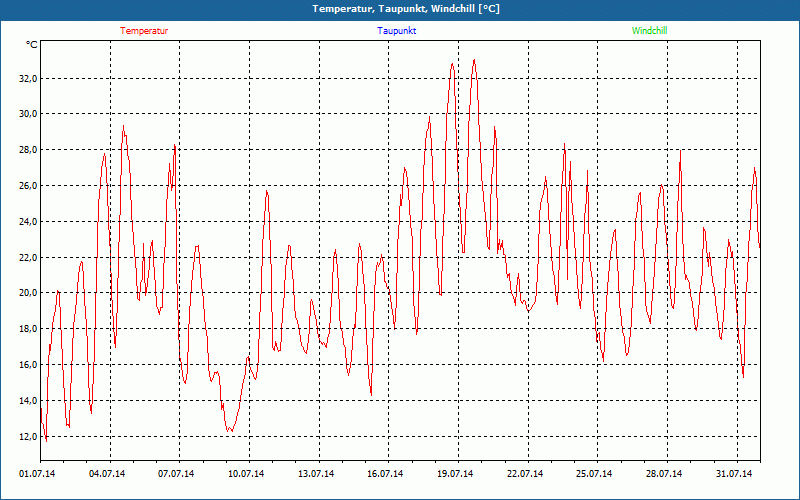Click the 28.07.14 date label
The height and width of the screenshot is (500, 800).
click(x=664, y=474)
